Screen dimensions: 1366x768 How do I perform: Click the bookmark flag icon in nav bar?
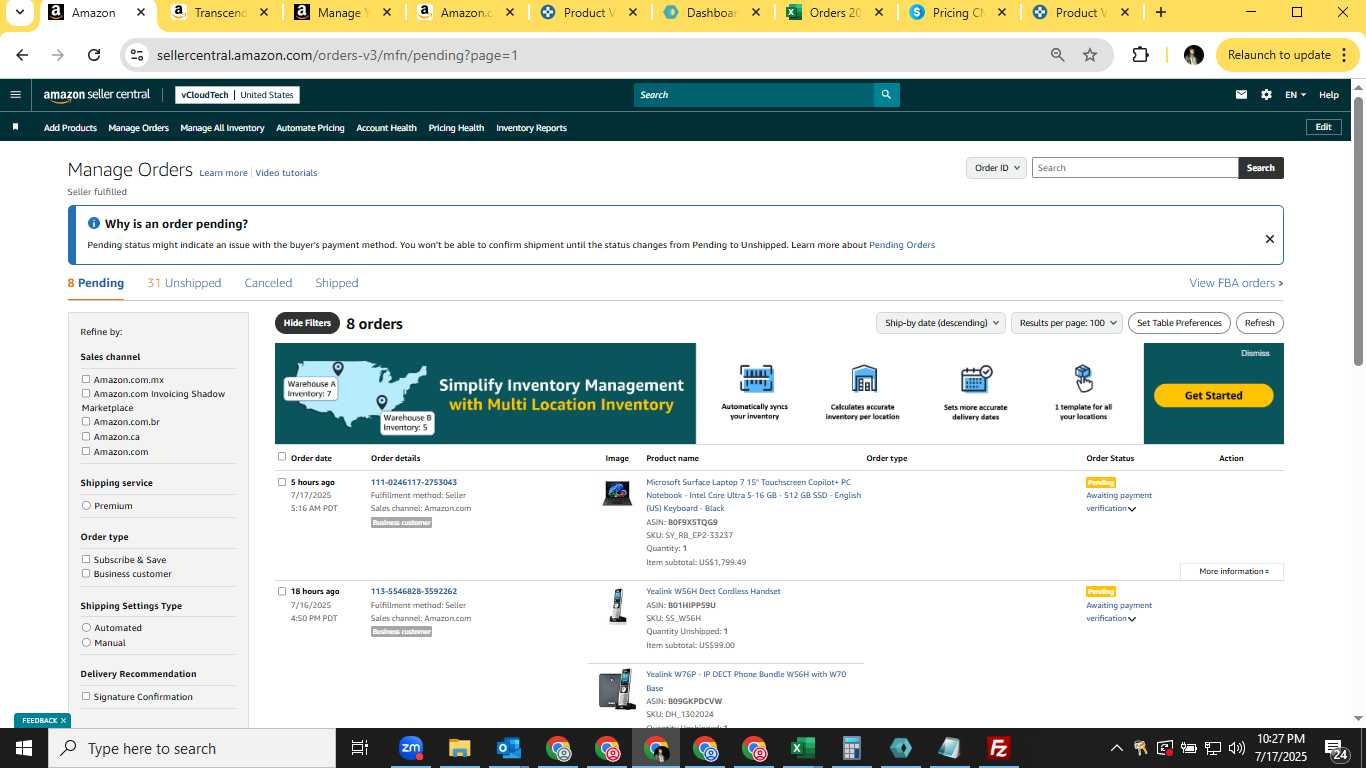pyautogui.click(x=15, y=127)
